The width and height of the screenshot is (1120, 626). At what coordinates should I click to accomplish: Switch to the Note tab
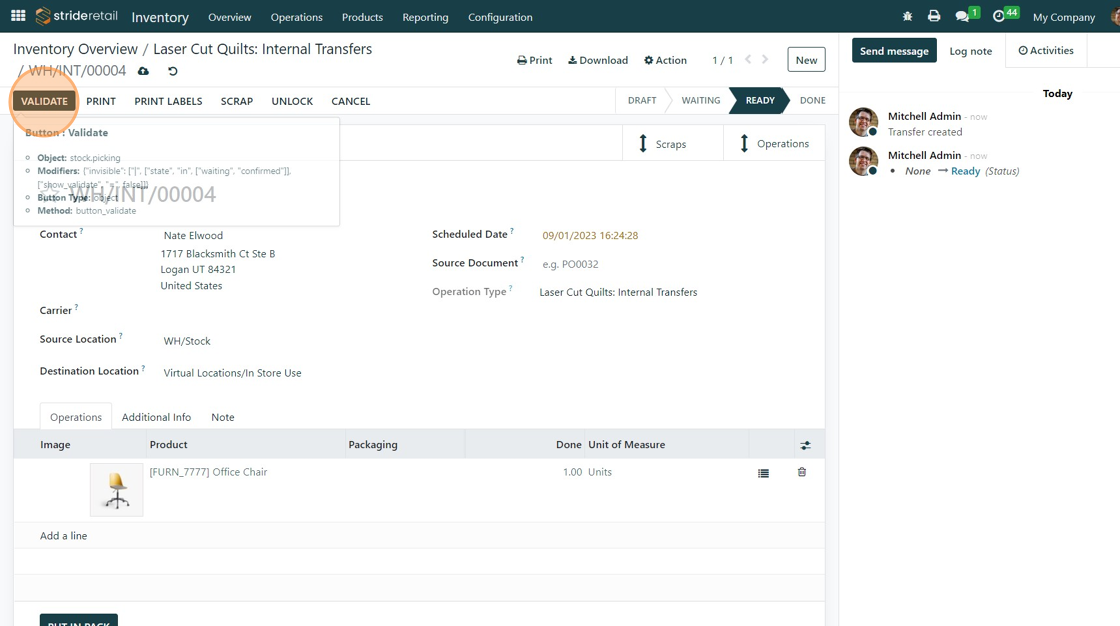point(223,417)
